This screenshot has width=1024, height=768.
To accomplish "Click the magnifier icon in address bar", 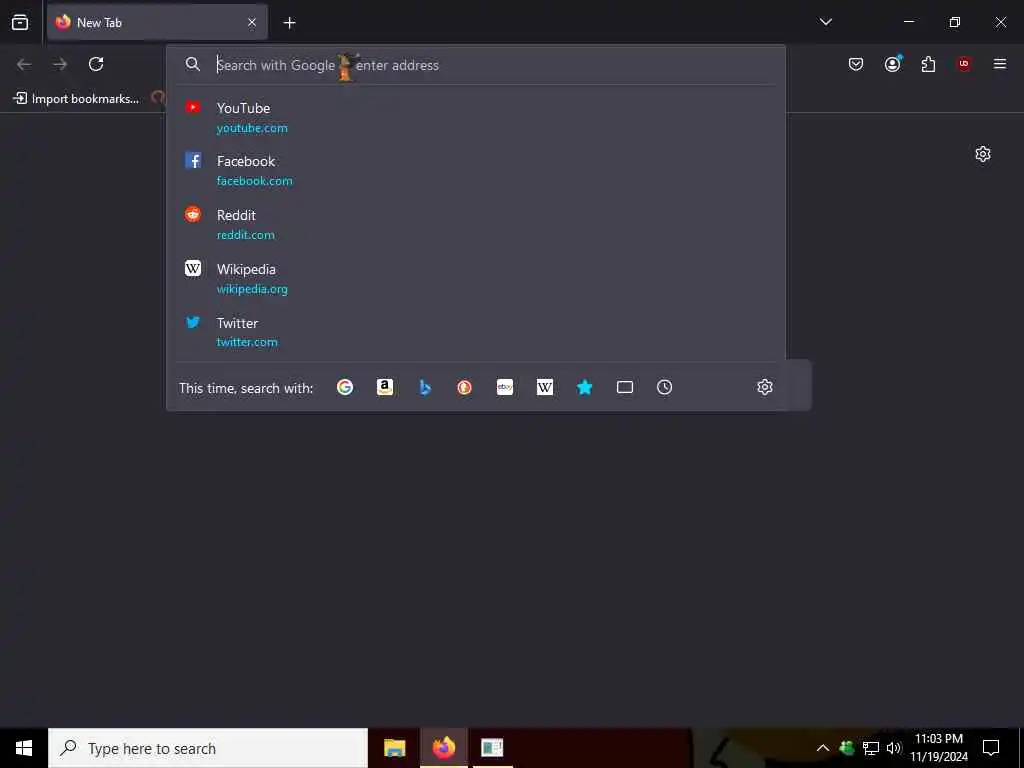I will 193,64.
